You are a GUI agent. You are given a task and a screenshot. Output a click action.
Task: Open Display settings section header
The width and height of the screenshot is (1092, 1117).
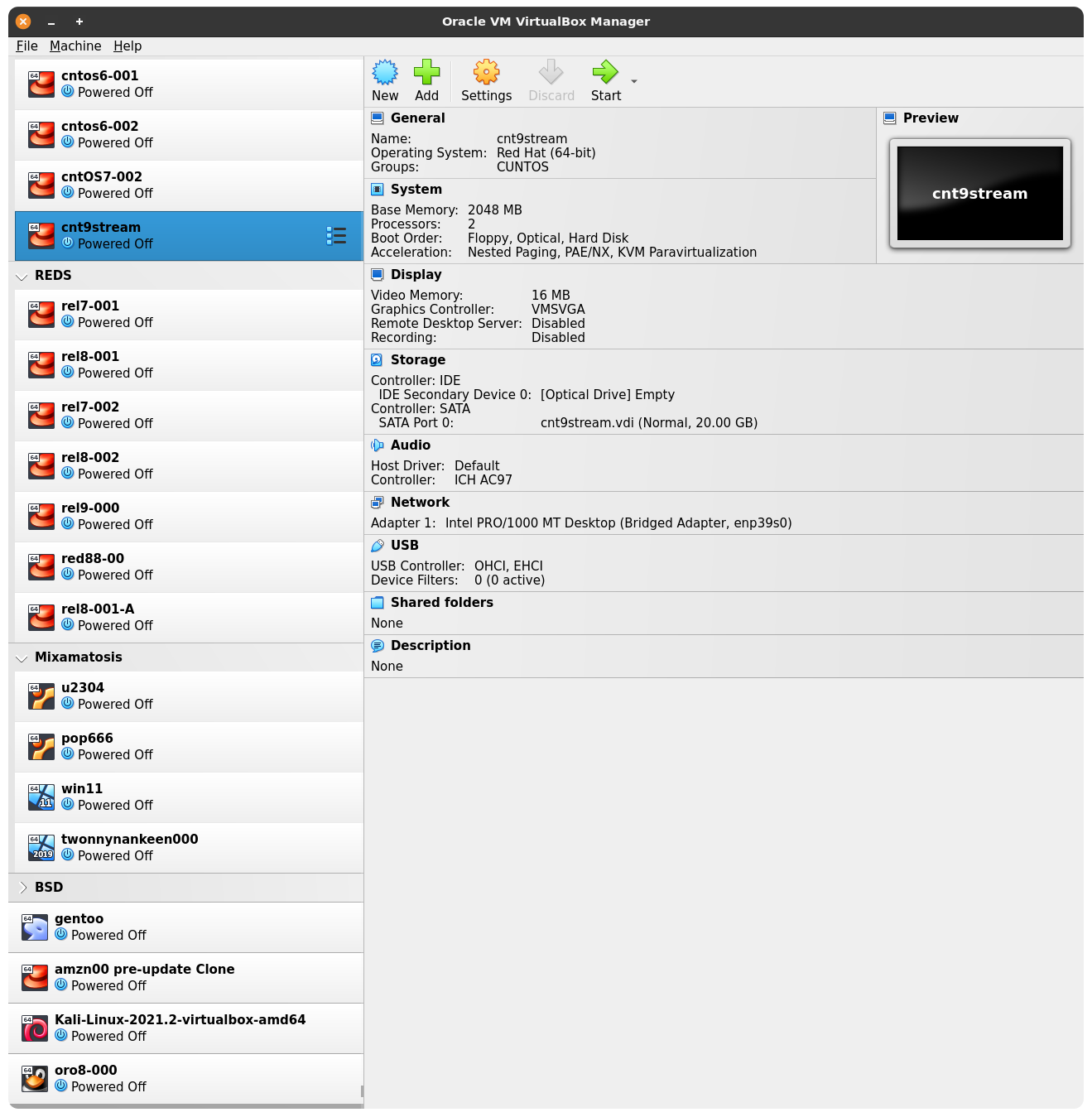coord(416,275)
